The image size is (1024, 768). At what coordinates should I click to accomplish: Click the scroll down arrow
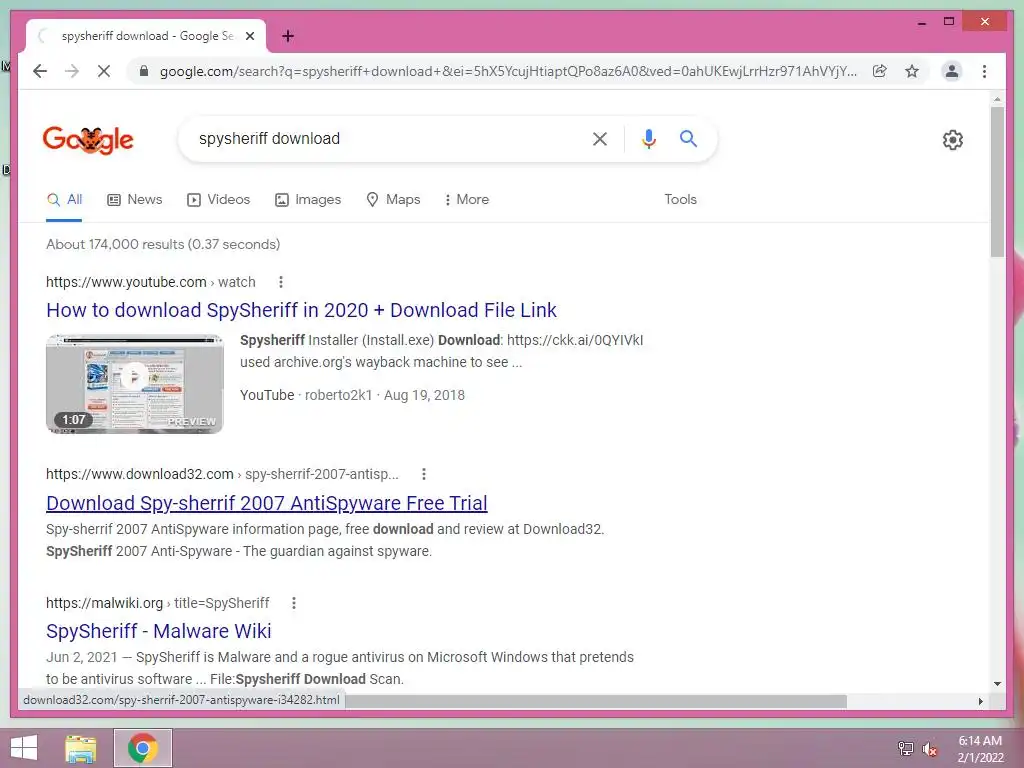tap(997, 684)
